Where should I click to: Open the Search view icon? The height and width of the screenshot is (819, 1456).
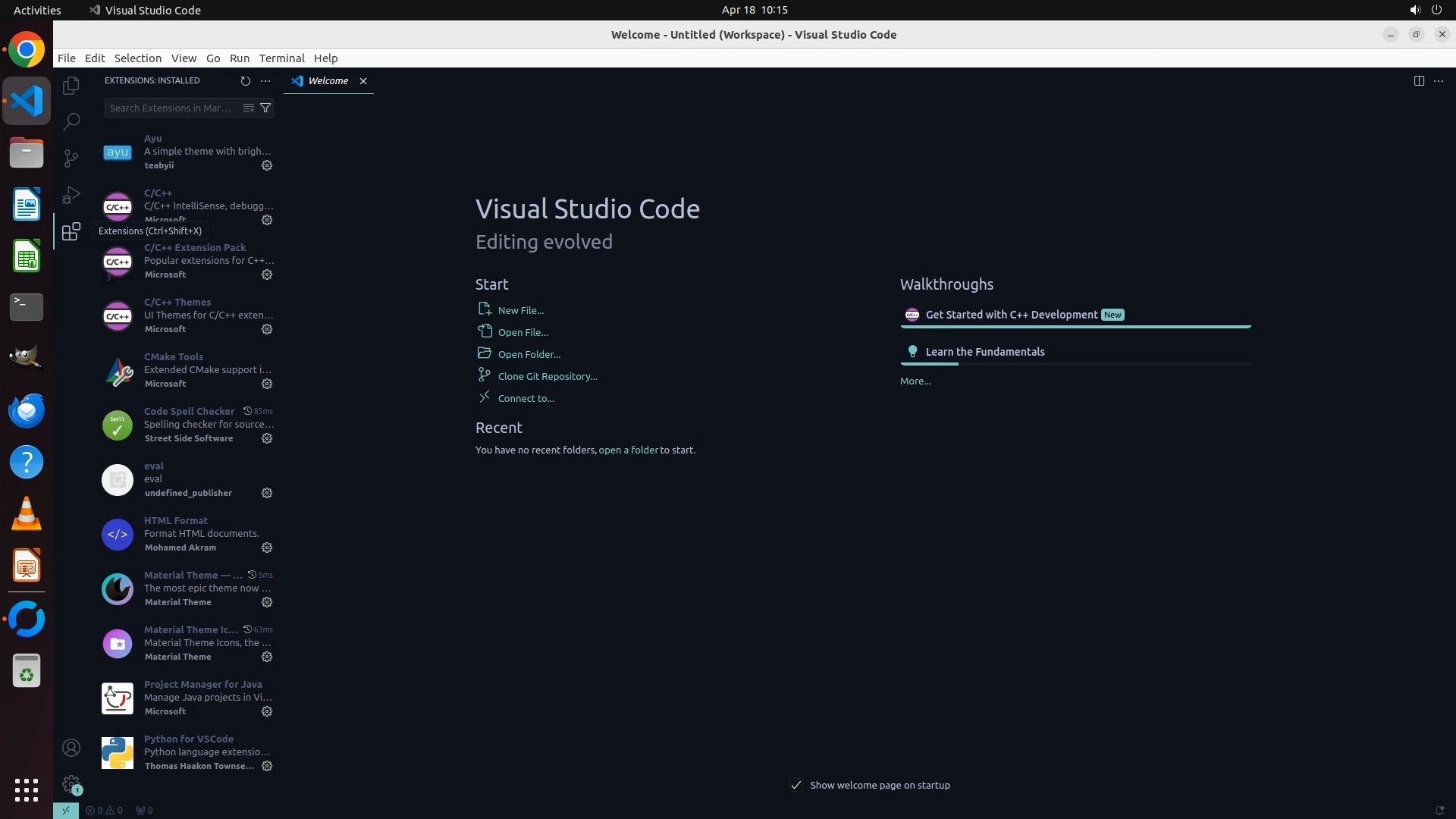click(x=71, y=121)
